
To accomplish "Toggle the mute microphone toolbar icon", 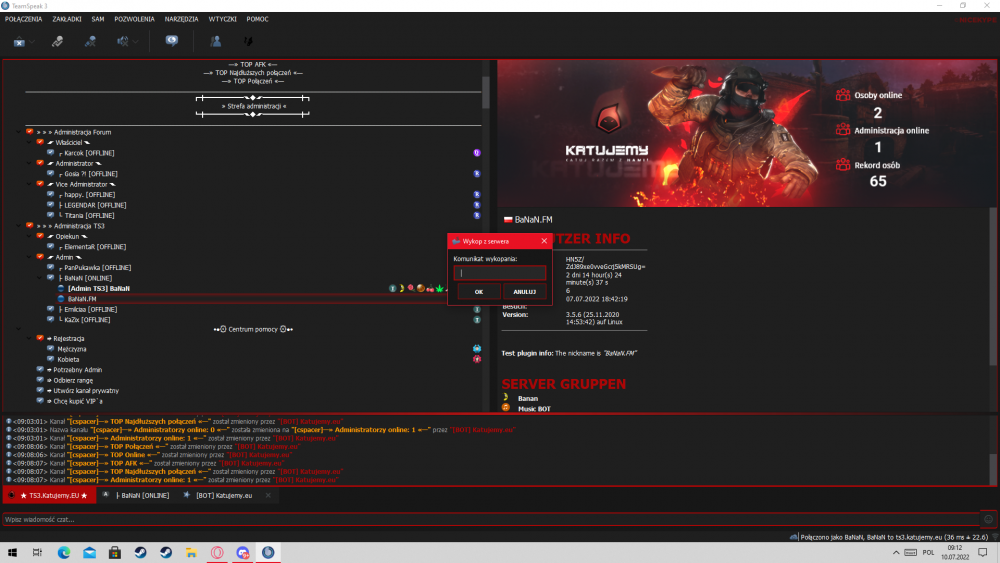I will (57, 41).
